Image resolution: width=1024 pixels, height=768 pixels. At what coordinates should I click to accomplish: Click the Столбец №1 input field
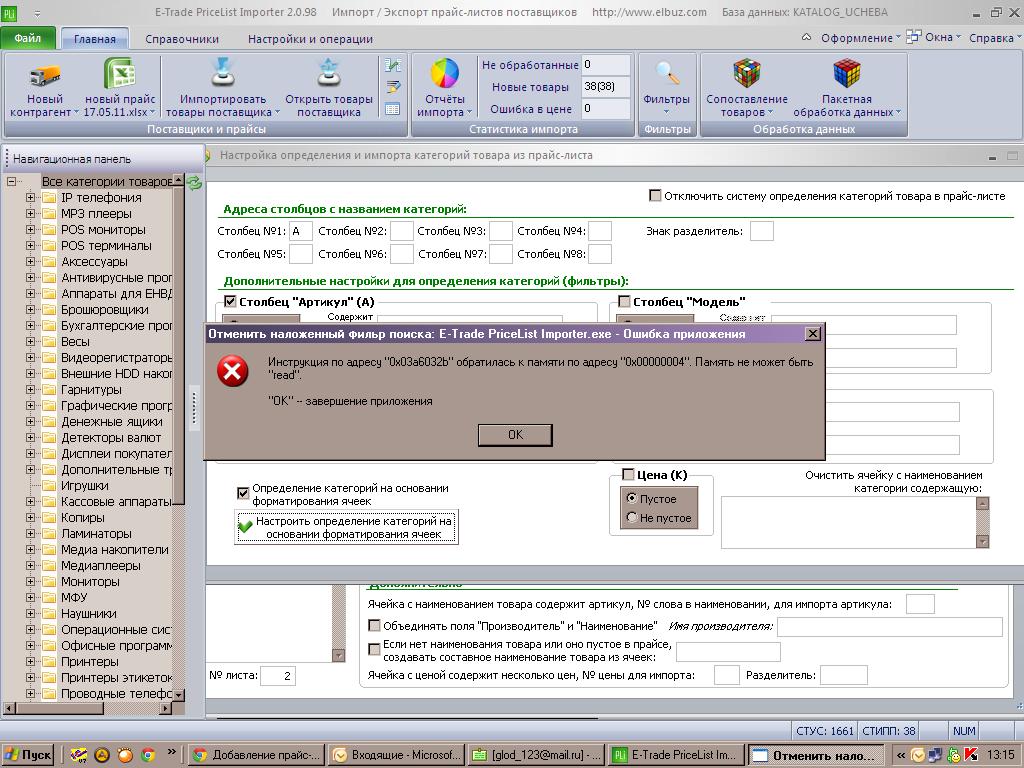pyautogui.click(x=300, y=231)
